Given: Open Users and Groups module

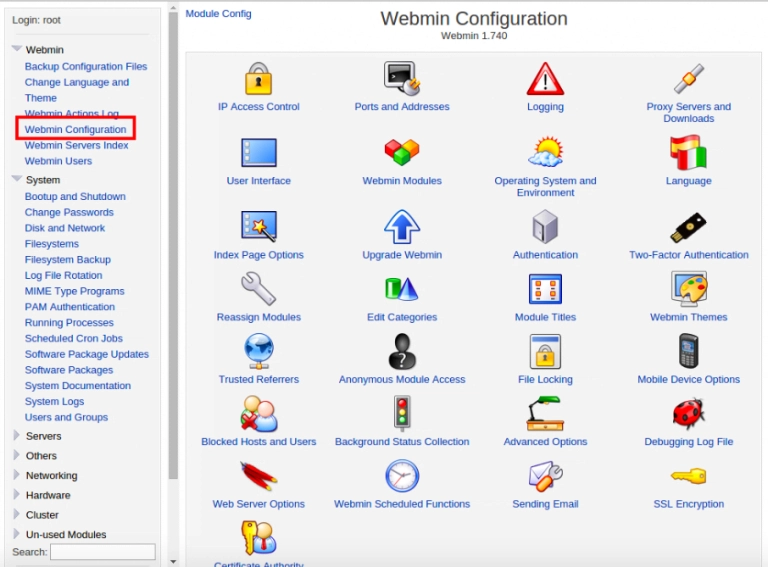Looking at the screenshot, I should point(66,417).
